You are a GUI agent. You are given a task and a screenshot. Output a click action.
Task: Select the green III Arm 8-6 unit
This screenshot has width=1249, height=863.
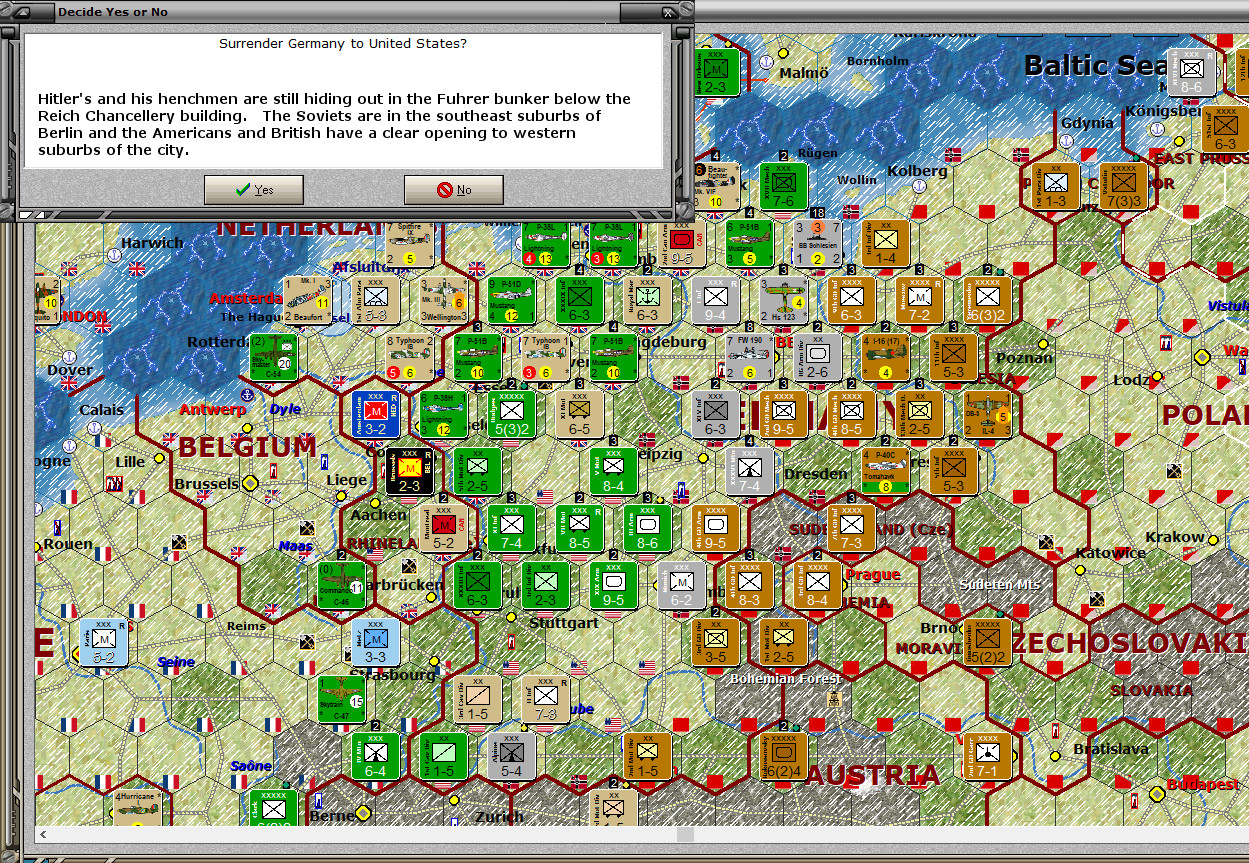(x=647, y=528)
